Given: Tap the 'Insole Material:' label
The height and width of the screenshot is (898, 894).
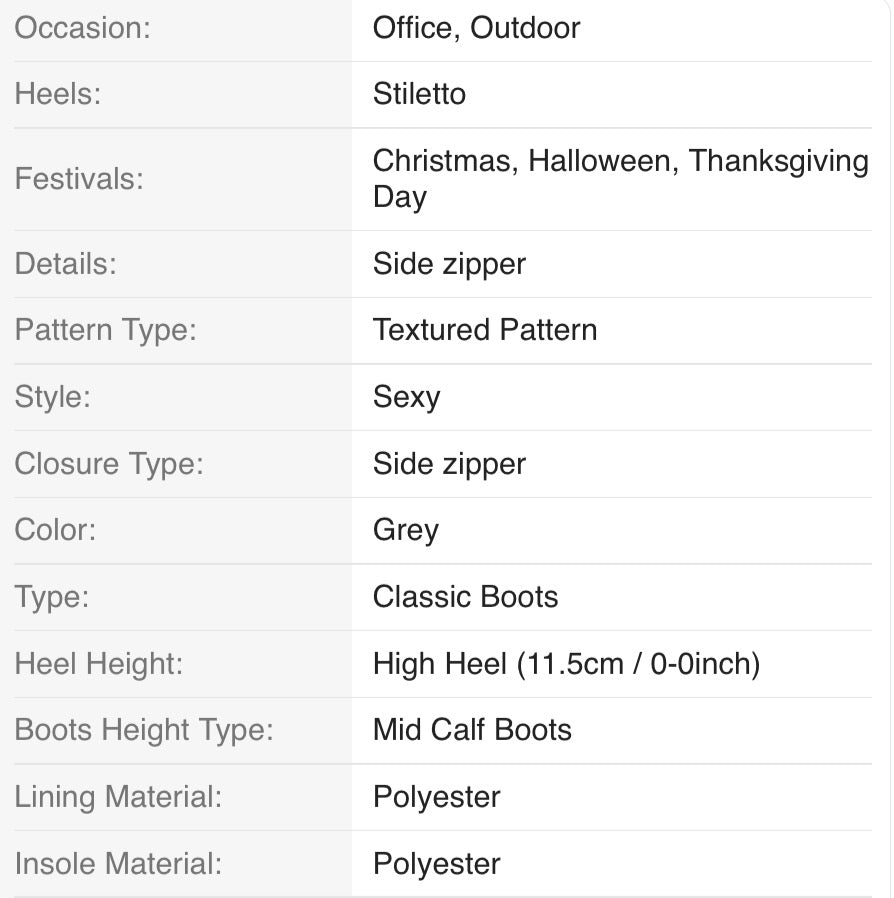Looking at the screenshot, I should (117, 864).
